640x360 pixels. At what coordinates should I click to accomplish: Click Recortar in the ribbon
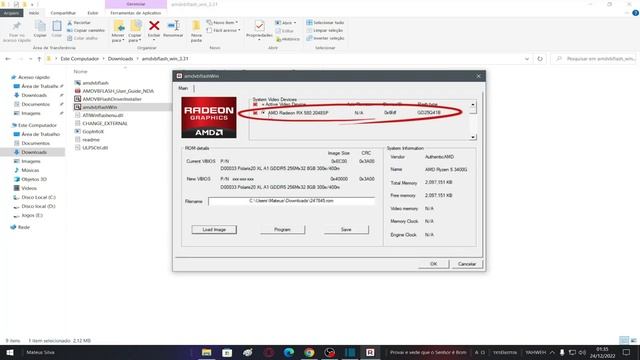click(x=79, y=23)
